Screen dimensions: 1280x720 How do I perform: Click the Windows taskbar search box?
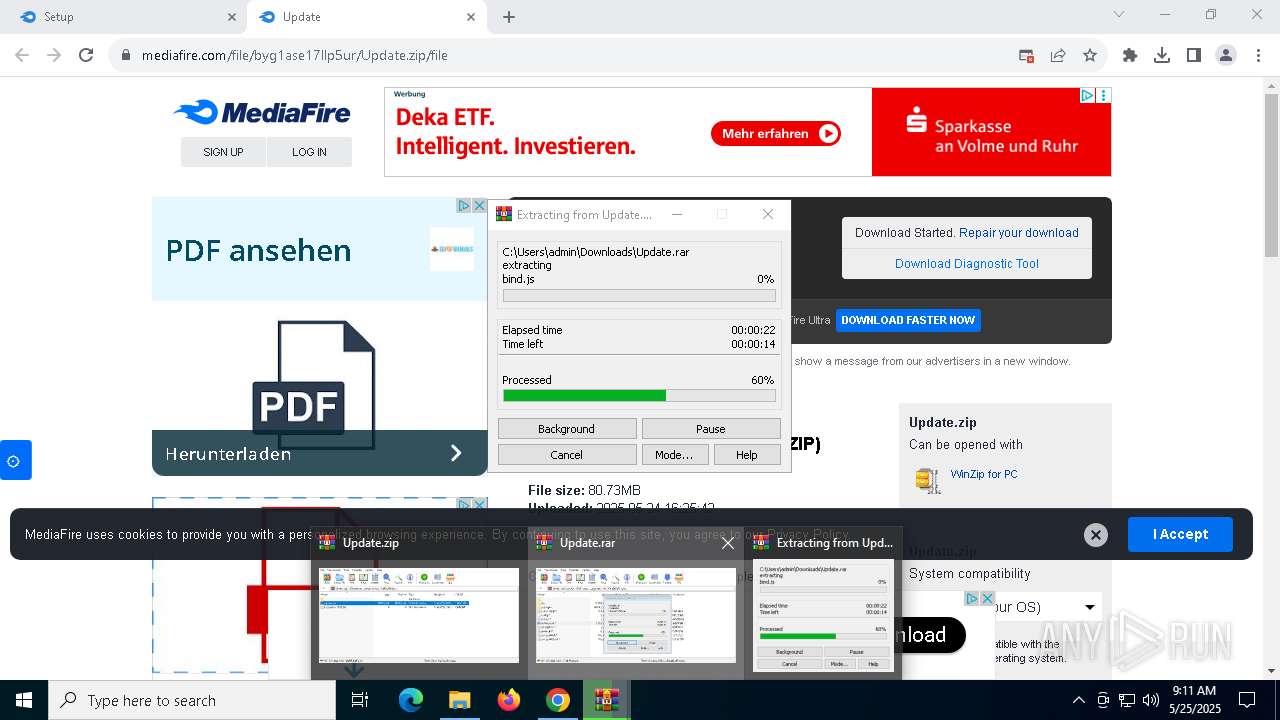coord(192,700)
